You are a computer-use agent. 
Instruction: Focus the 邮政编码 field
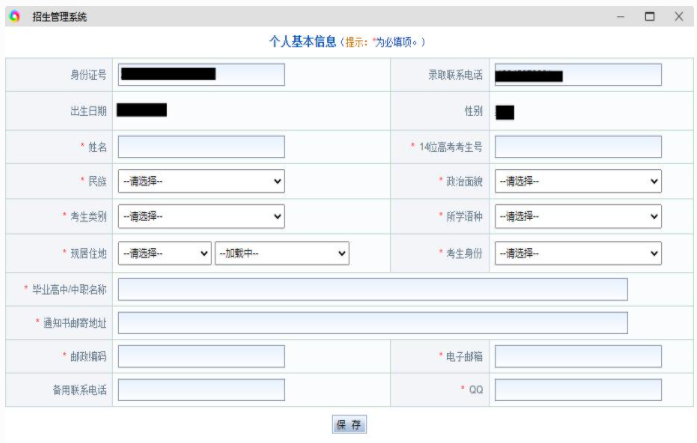[x=201, y=356]
